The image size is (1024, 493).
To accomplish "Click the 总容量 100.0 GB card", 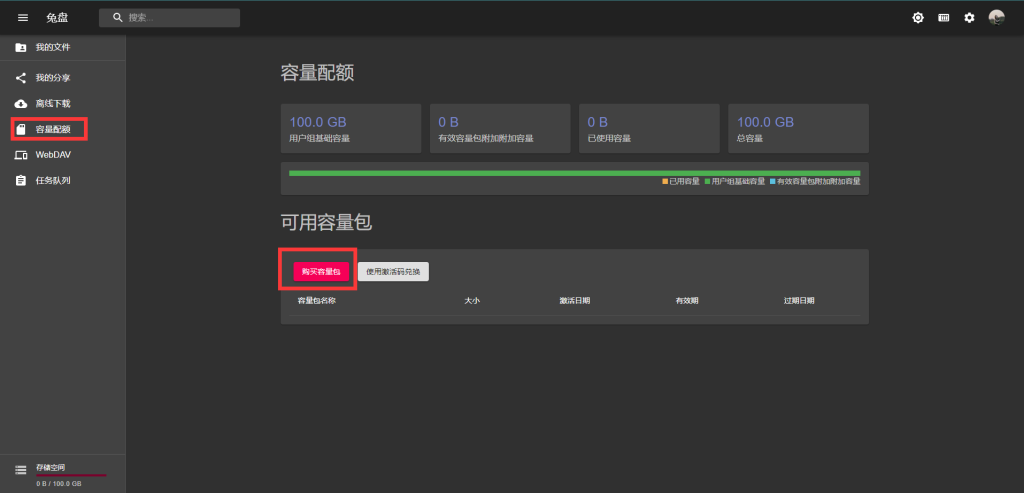I will (797, 128).
